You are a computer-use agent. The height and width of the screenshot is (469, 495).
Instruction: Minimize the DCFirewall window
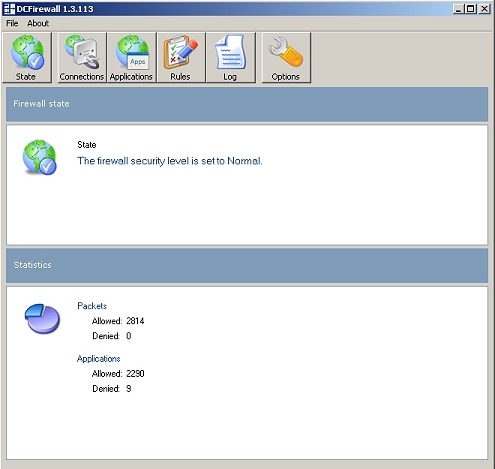pos(459,9)
